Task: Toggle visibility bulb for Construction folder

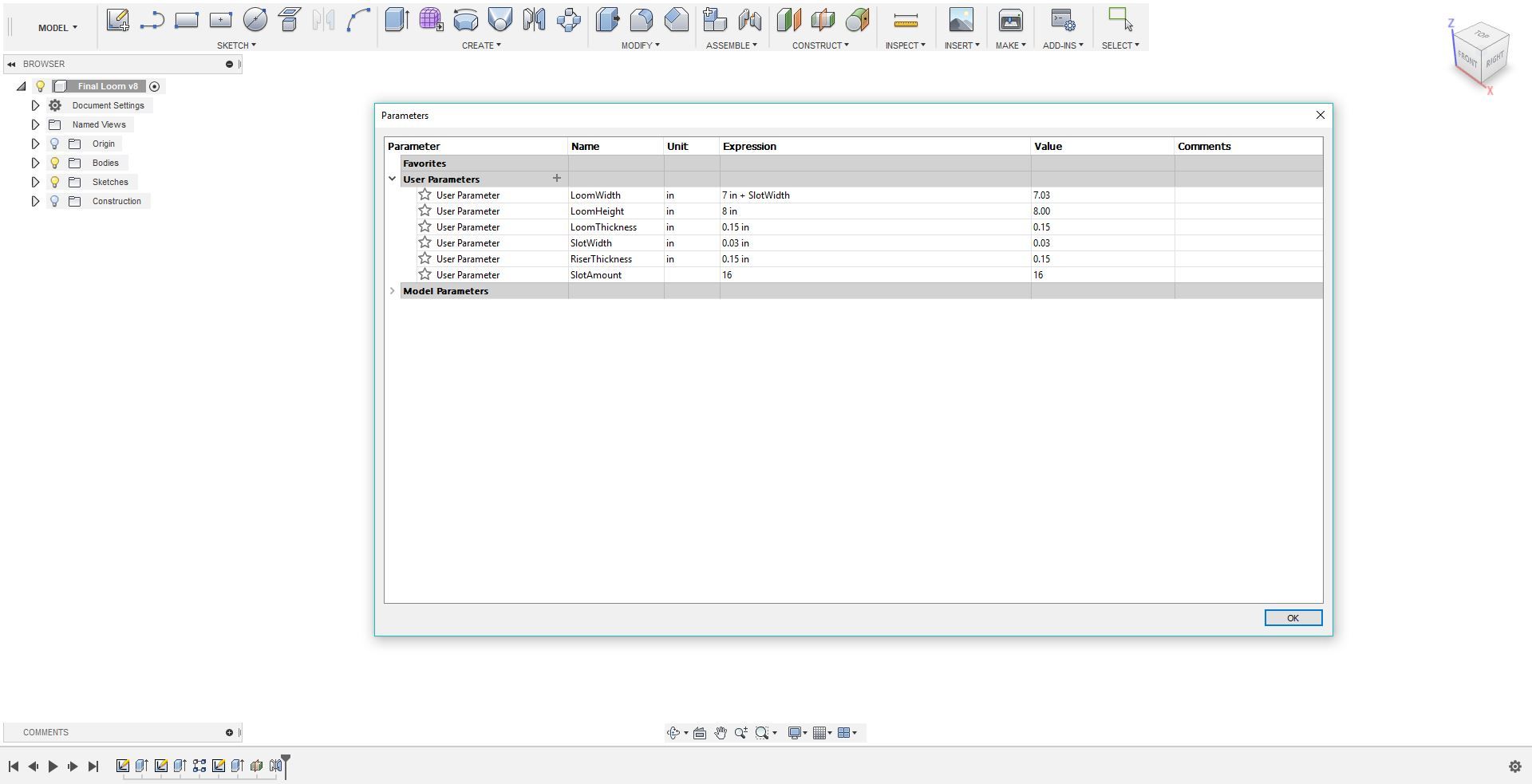Action: (54, 201)
